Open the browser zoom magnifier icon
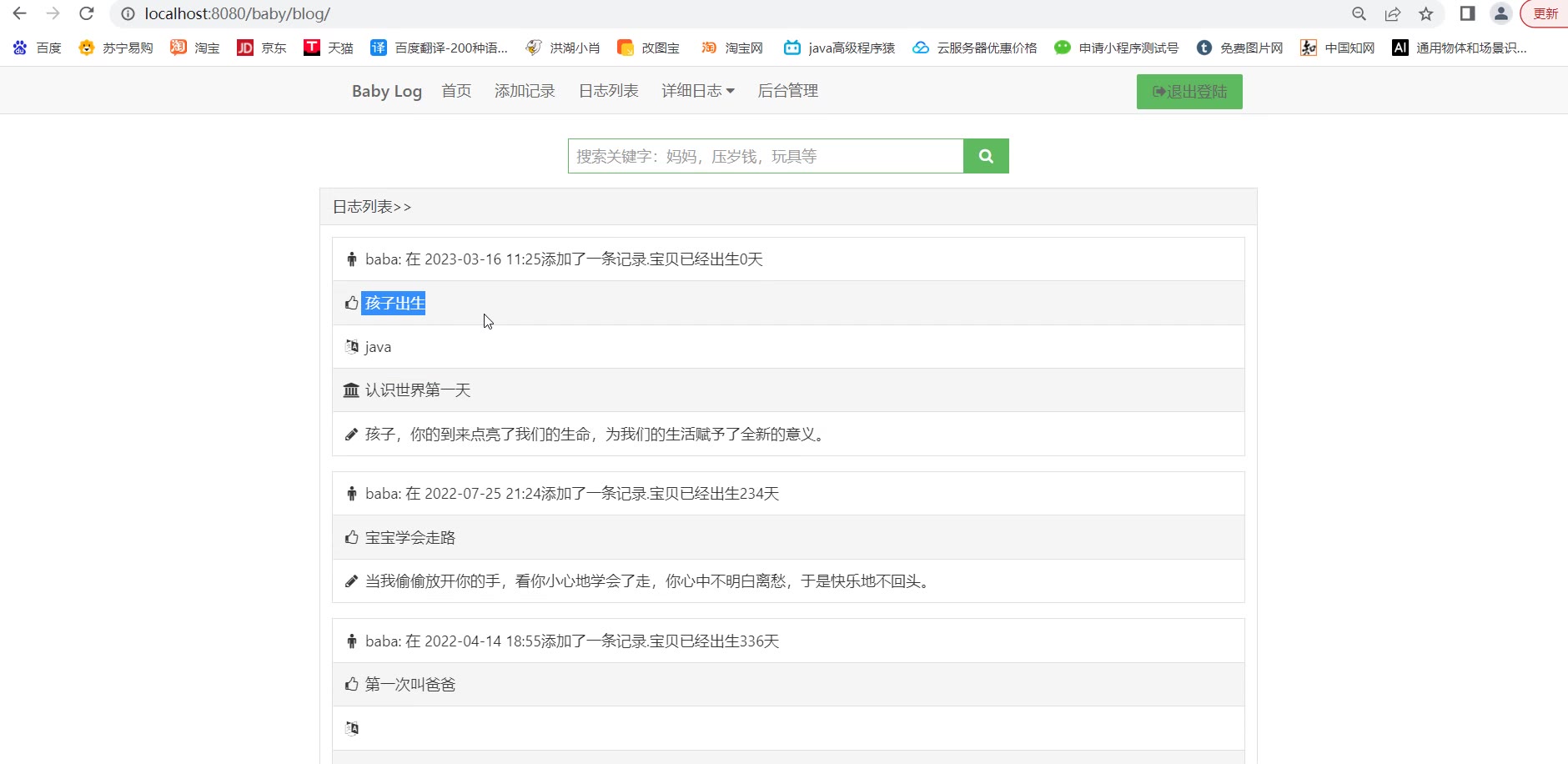 pyautogui.click(x=1359, y=13)
